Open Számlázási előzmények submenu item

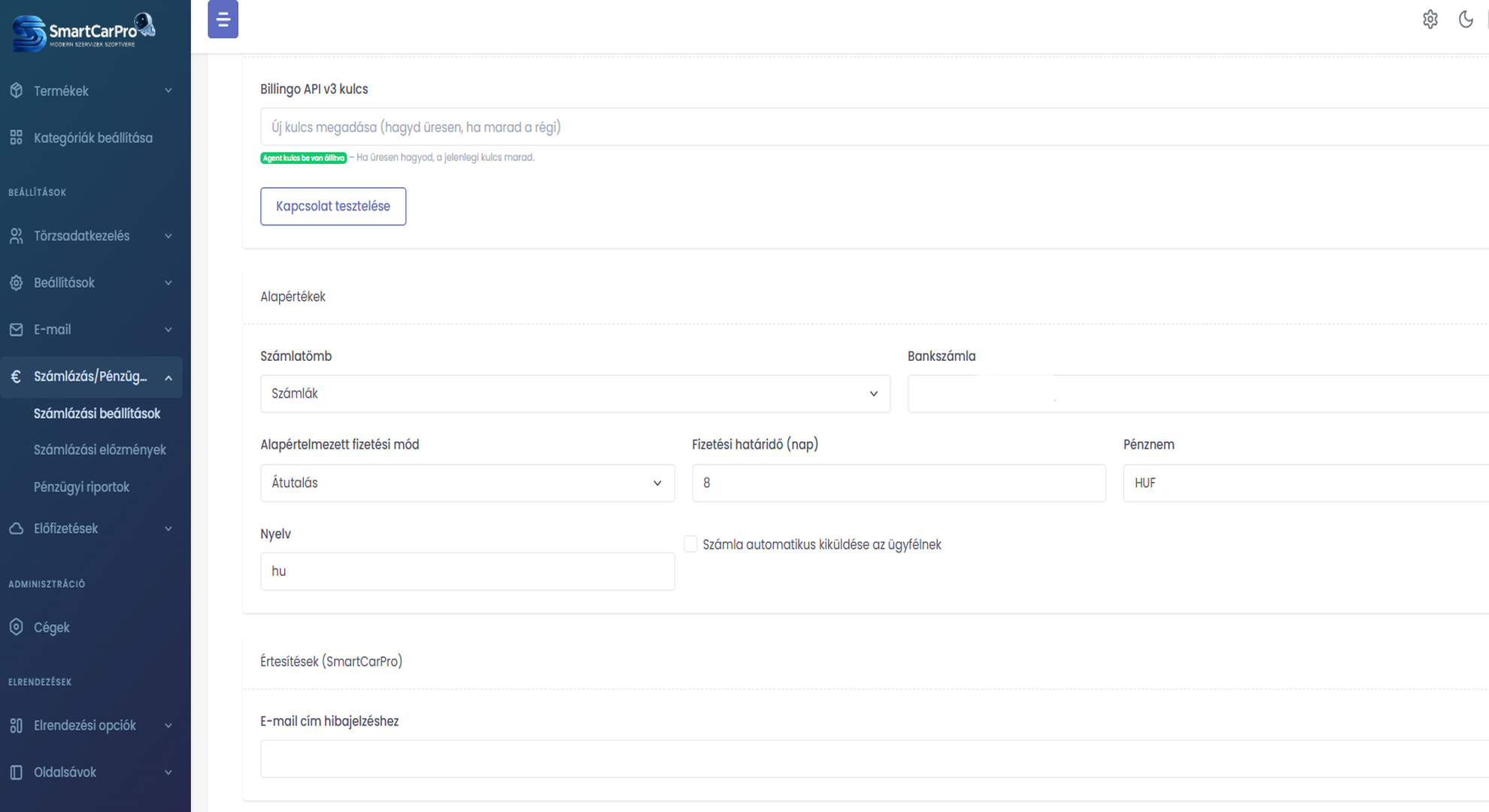click(x=99, y=450)
